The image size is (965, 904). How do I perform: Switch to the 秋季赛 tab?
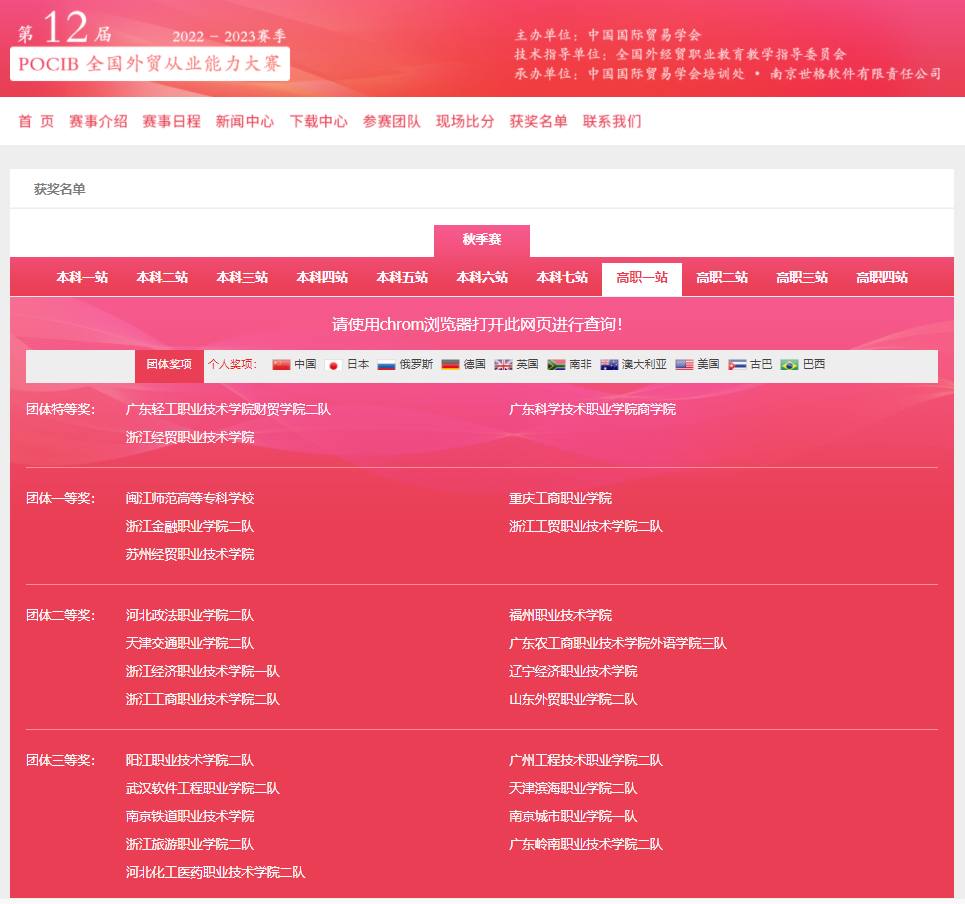click(x=482, y=240)
